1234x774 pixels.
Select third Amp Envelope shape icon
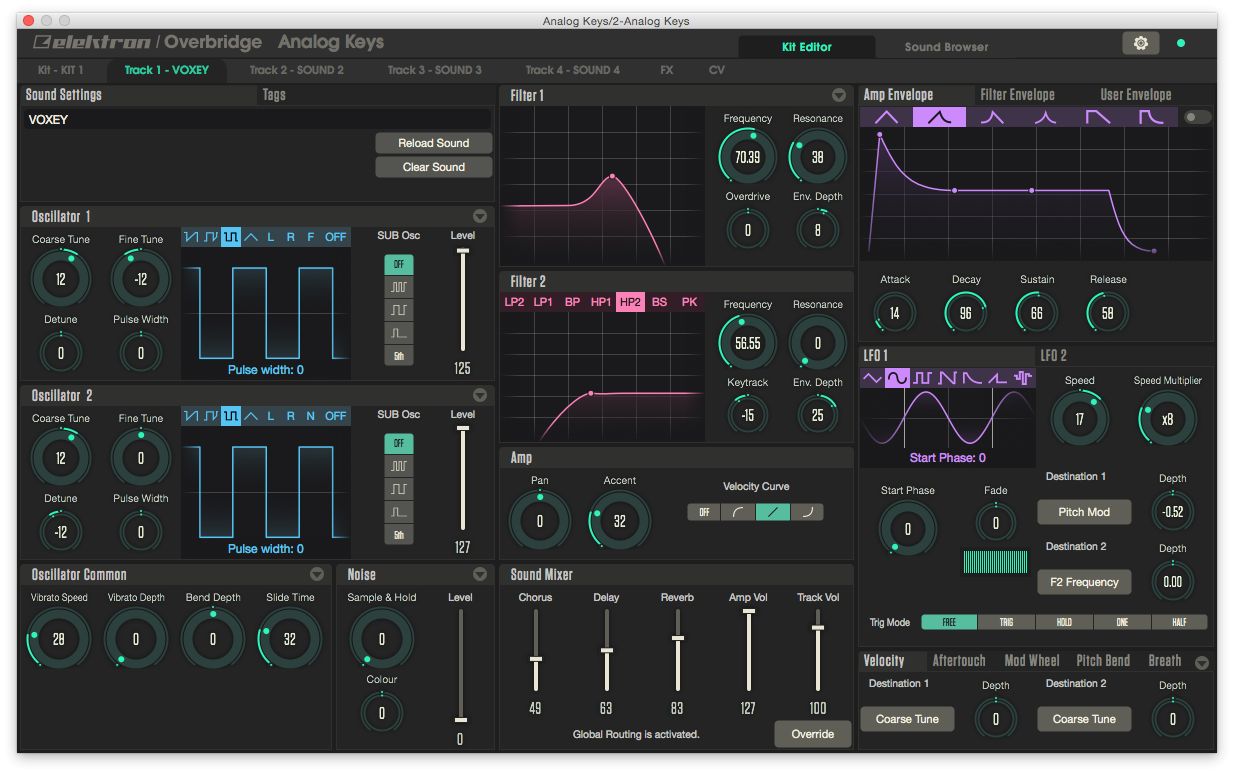[992, 117]
